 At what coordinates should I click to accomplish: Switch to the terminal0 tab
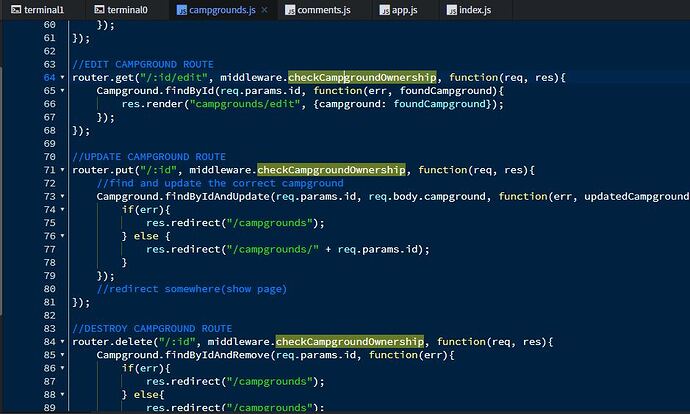pos(121,10)
